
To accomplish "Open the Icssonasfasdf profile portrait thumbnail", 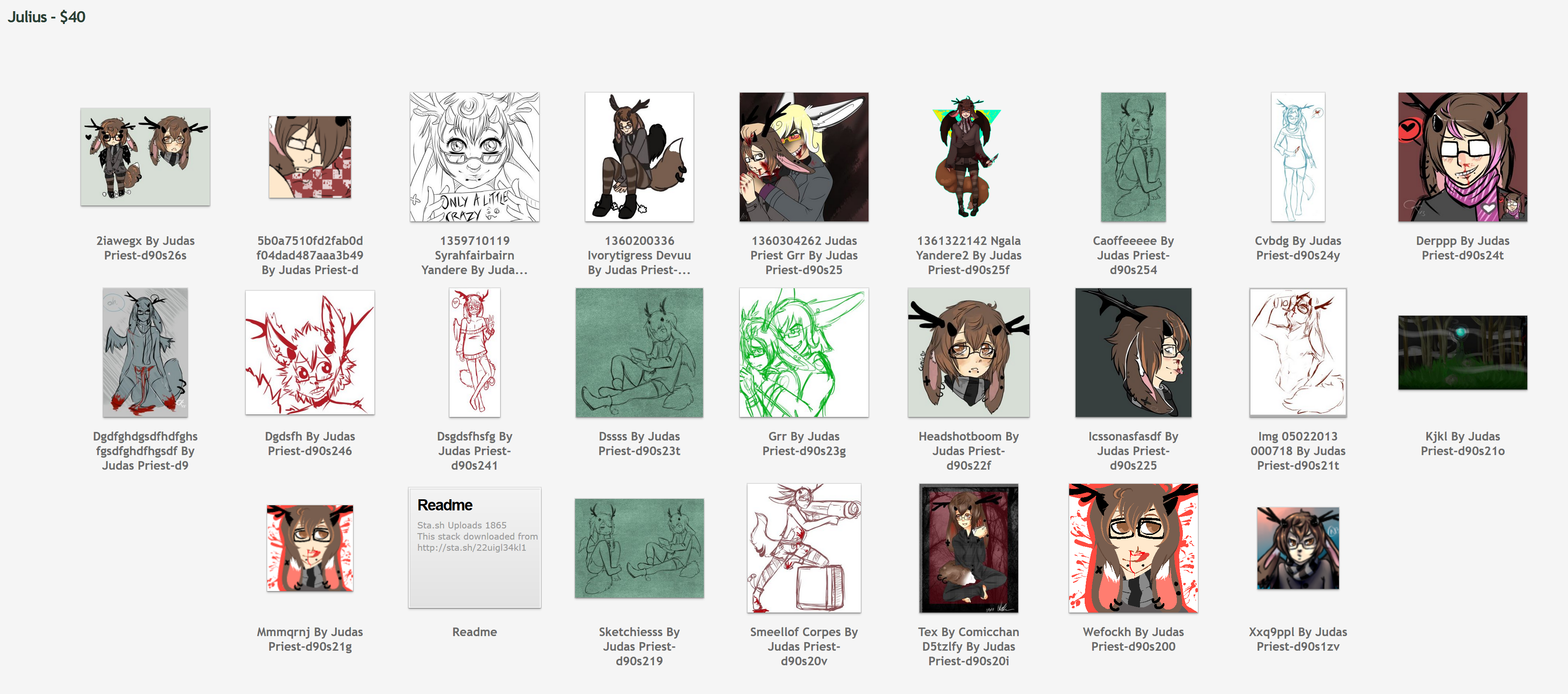I will click(1133, 353).
